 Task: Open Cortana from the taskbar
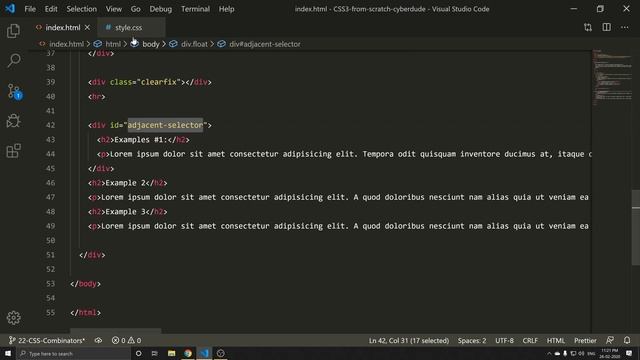point(138,353)
